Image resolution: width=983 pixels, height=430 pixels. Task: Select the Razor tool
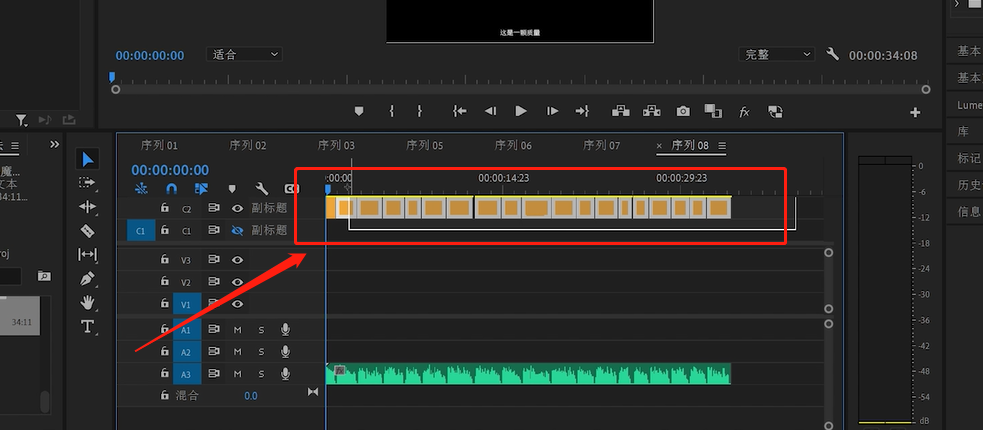point(87,230)
